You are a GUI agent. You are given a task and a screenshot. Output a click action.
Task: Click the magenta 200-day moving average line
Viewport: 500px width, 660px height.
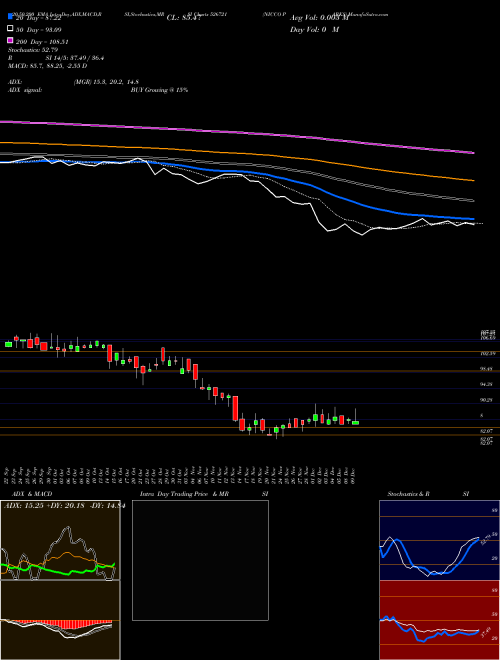[x=237, y=132]
